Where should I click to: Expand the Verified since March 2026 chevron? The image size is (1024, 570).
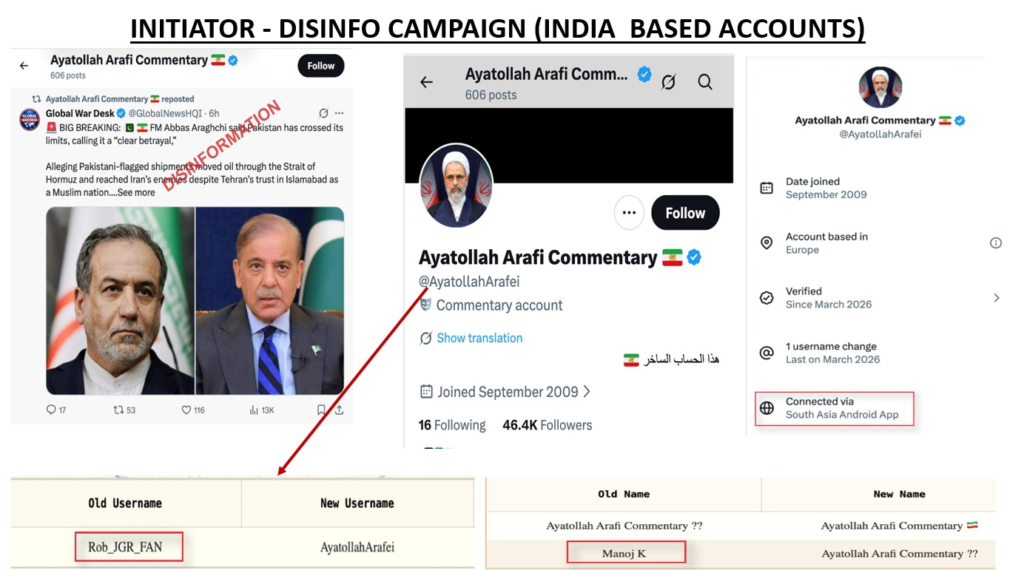coord(997,298)
